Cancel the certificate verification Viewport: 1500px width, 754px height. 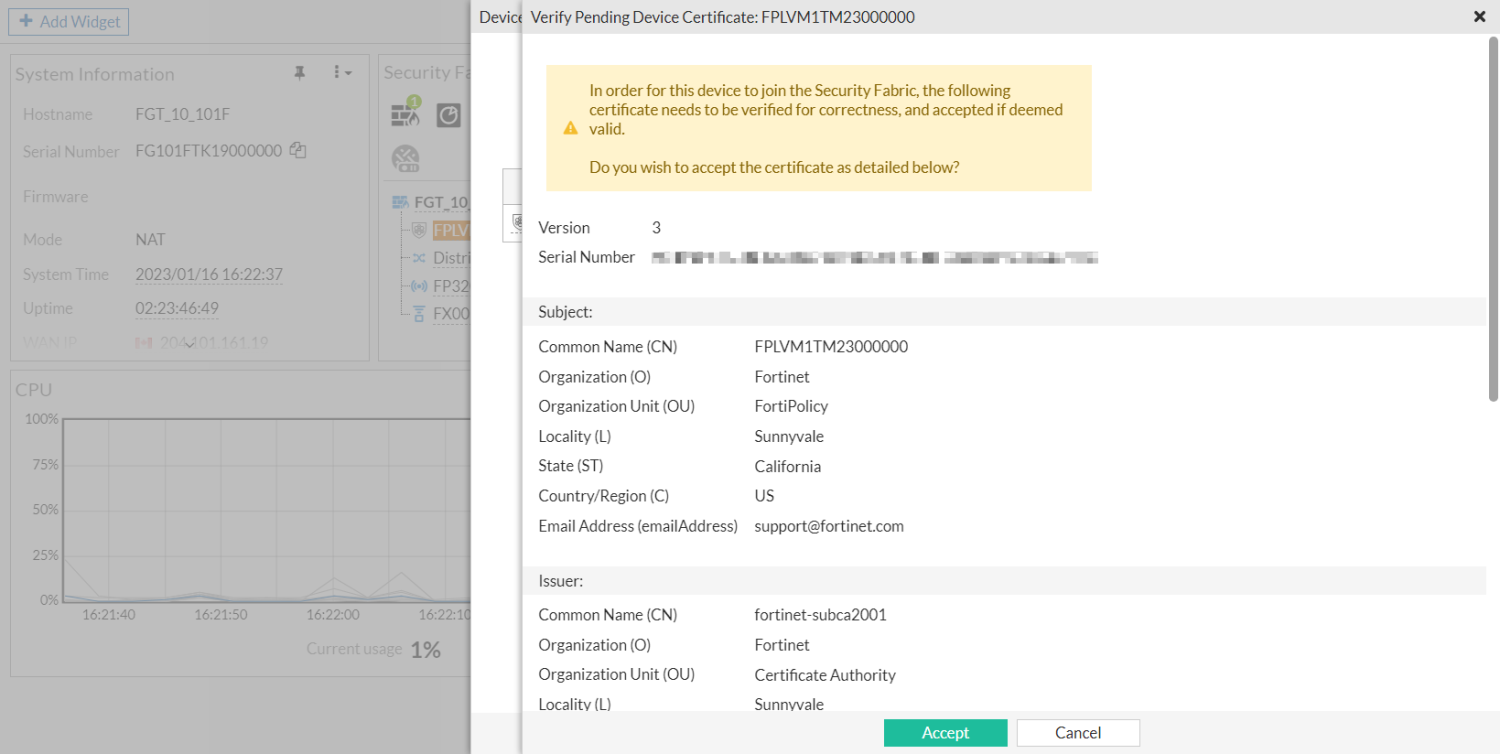pyautogui.click(x=1077, y=732)
